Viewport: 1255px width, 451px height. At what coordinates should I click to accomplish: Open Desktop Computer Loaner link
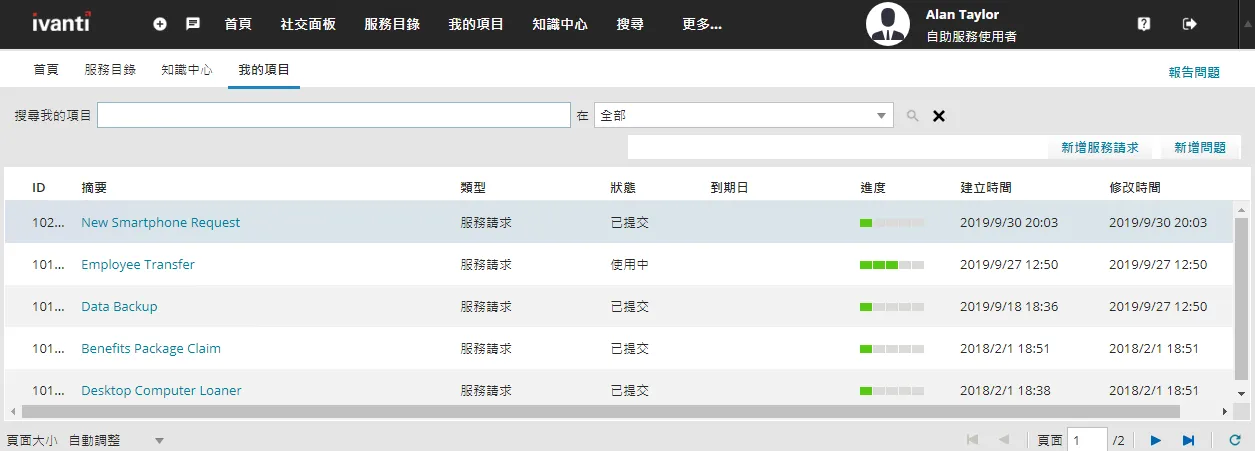[161, 391]
